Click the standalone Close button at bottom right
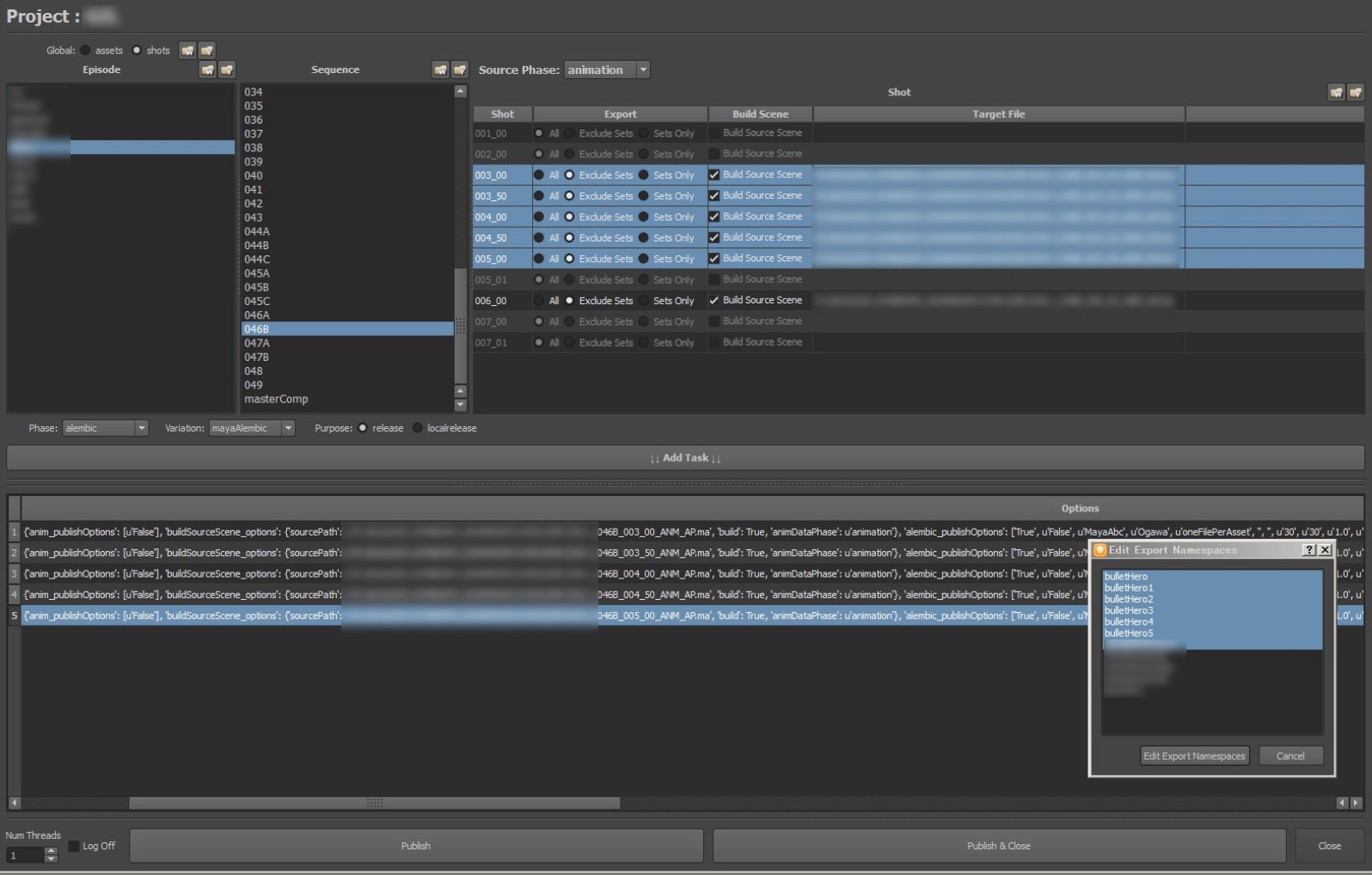1372x875 pixels. point(1329,846)
